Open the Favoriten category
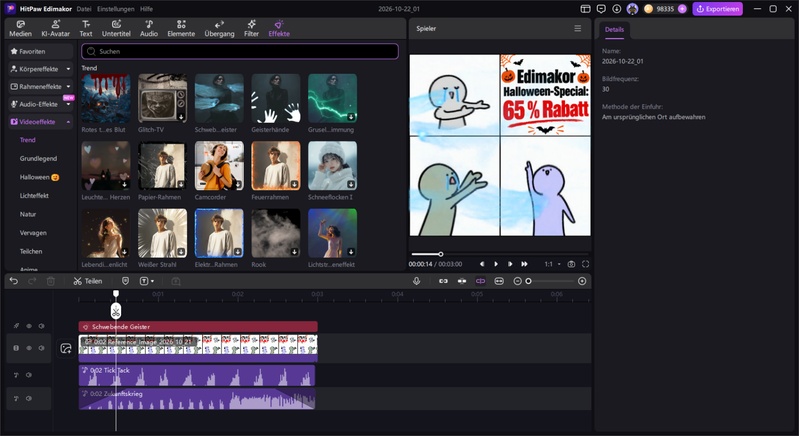 (x=40, y=51)
